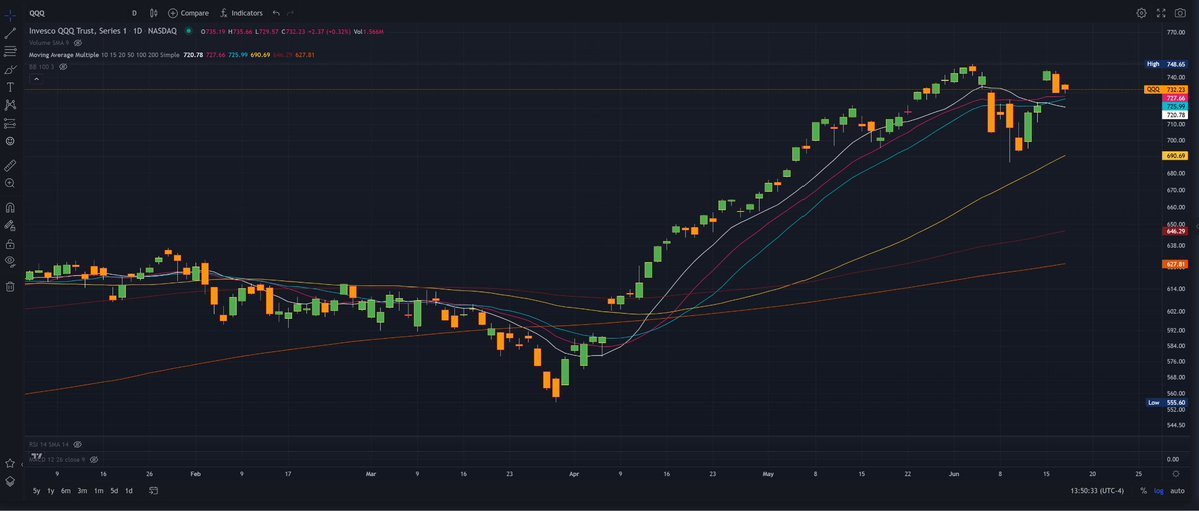The image size is (1199, 511).
Task: Select the ruler measure tool
Action: 10,164
